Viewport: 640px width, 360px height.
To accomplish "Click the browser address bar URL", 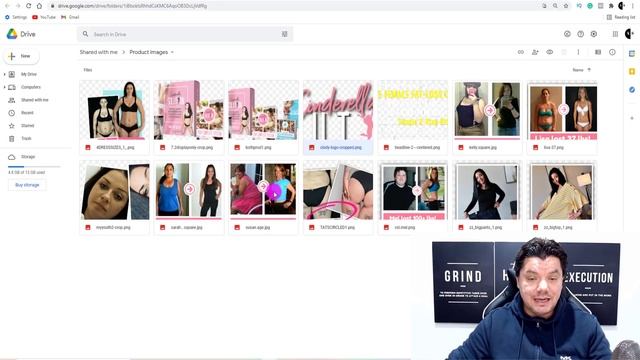I will (x=132, y=6).
